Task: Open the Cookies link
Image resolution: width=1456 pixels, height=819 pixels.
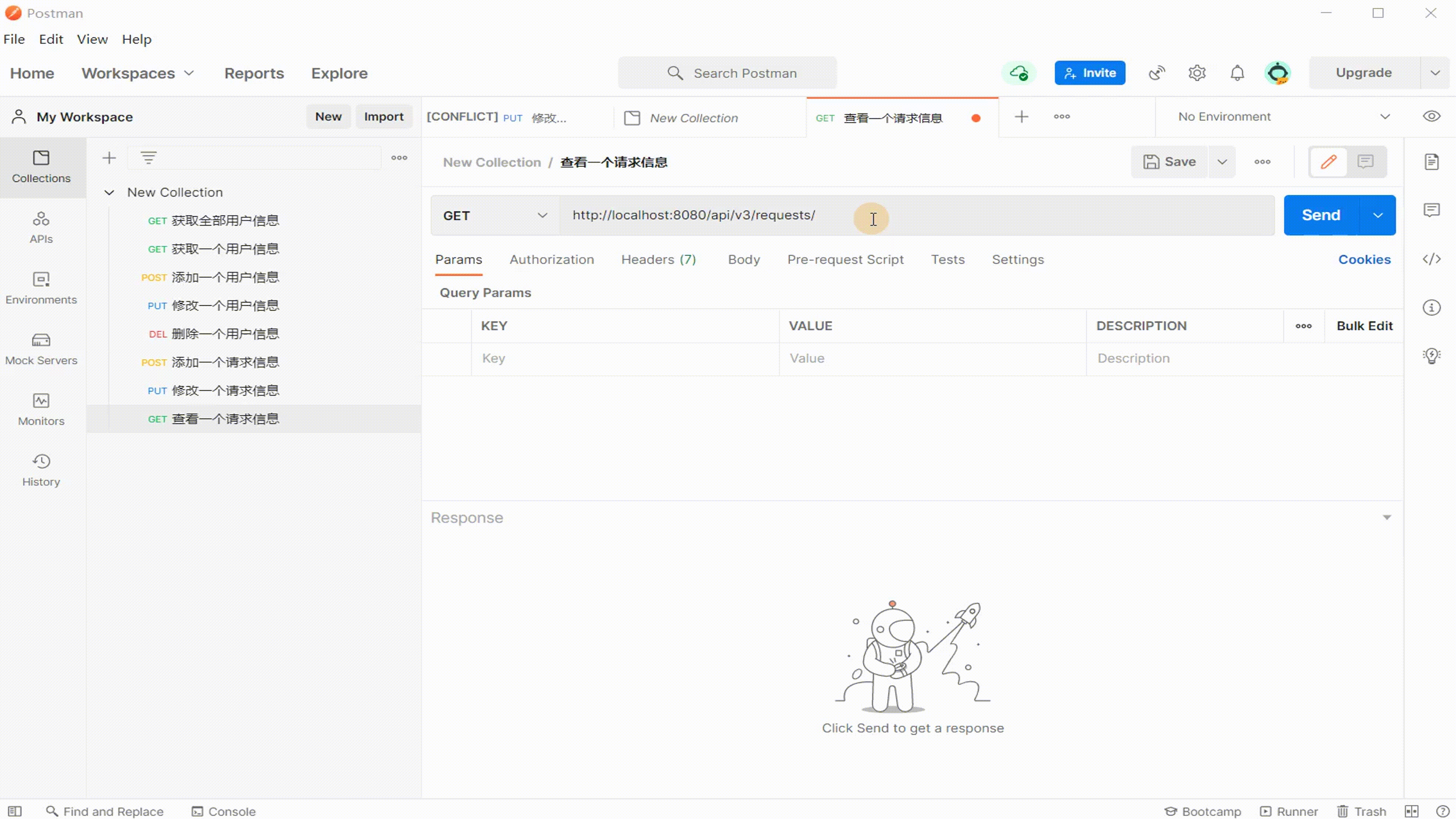Action: [x=1365, y=259]
